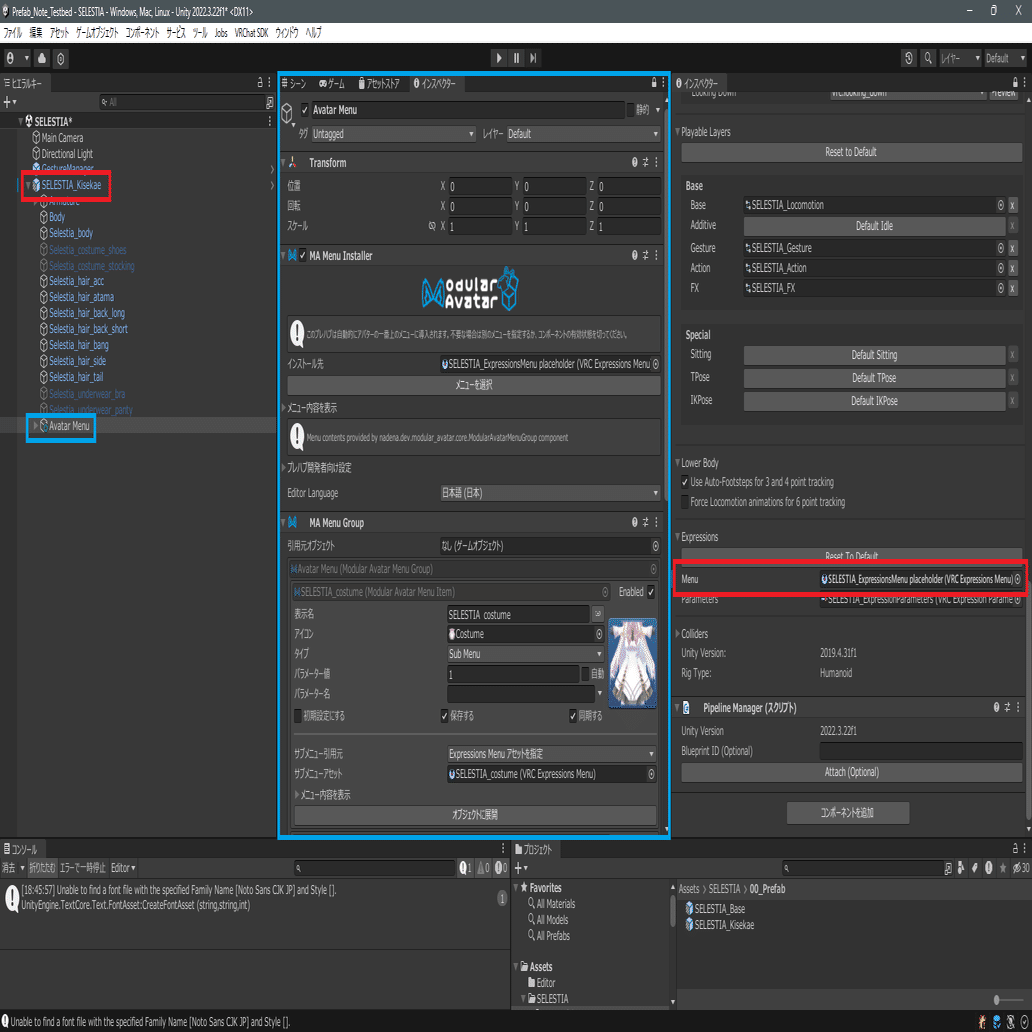Click the Step frame button
The width and height of the screenshot is (1032, 1032).
(533, 58)
